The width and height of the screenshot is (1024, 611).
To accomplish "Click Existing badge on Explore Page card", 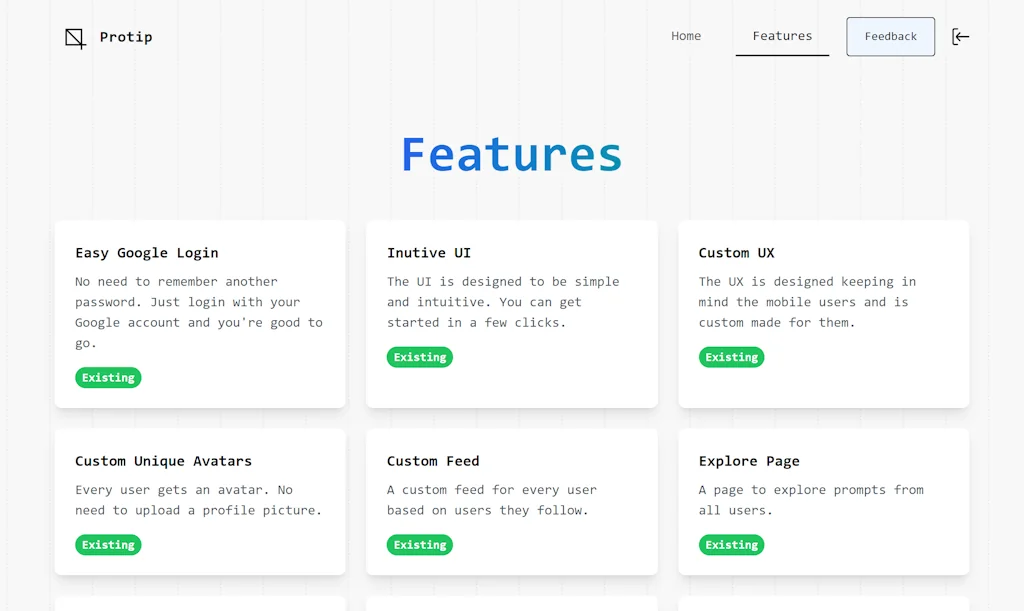I will tap(731, 545).
